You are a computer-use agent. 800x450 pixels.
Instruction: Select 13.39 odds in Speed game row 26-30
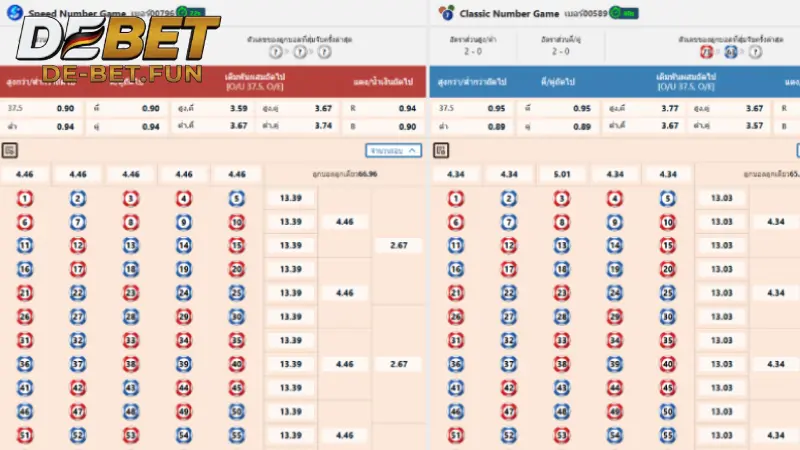coord(290,316)
